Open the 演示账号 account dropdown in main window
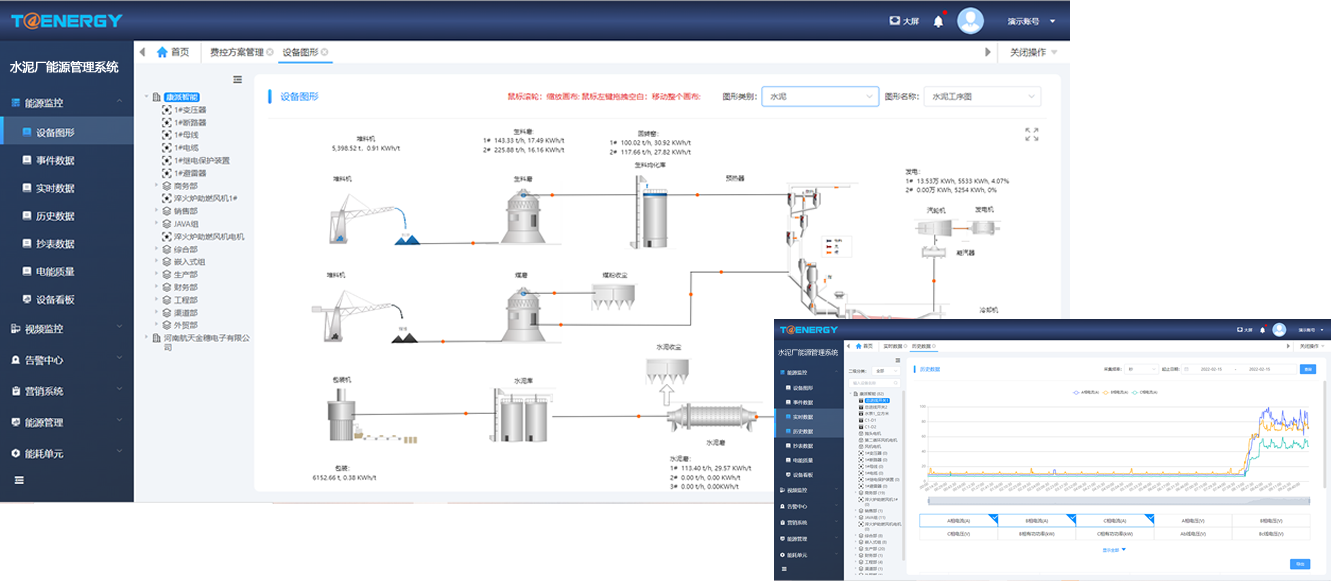 (1030, 21)
